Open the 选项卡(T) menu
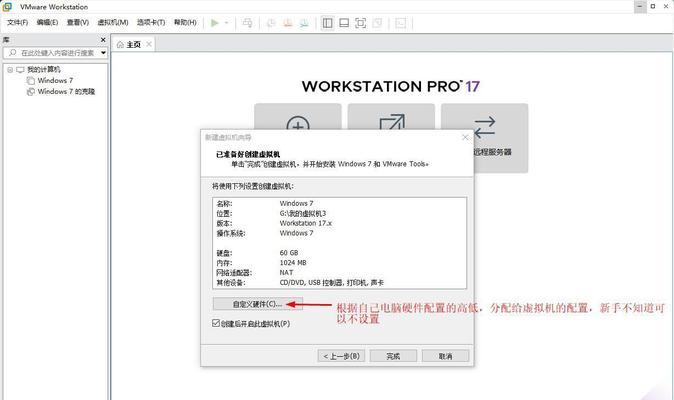Viewport: 674px width, 400px height. (151, 22)
